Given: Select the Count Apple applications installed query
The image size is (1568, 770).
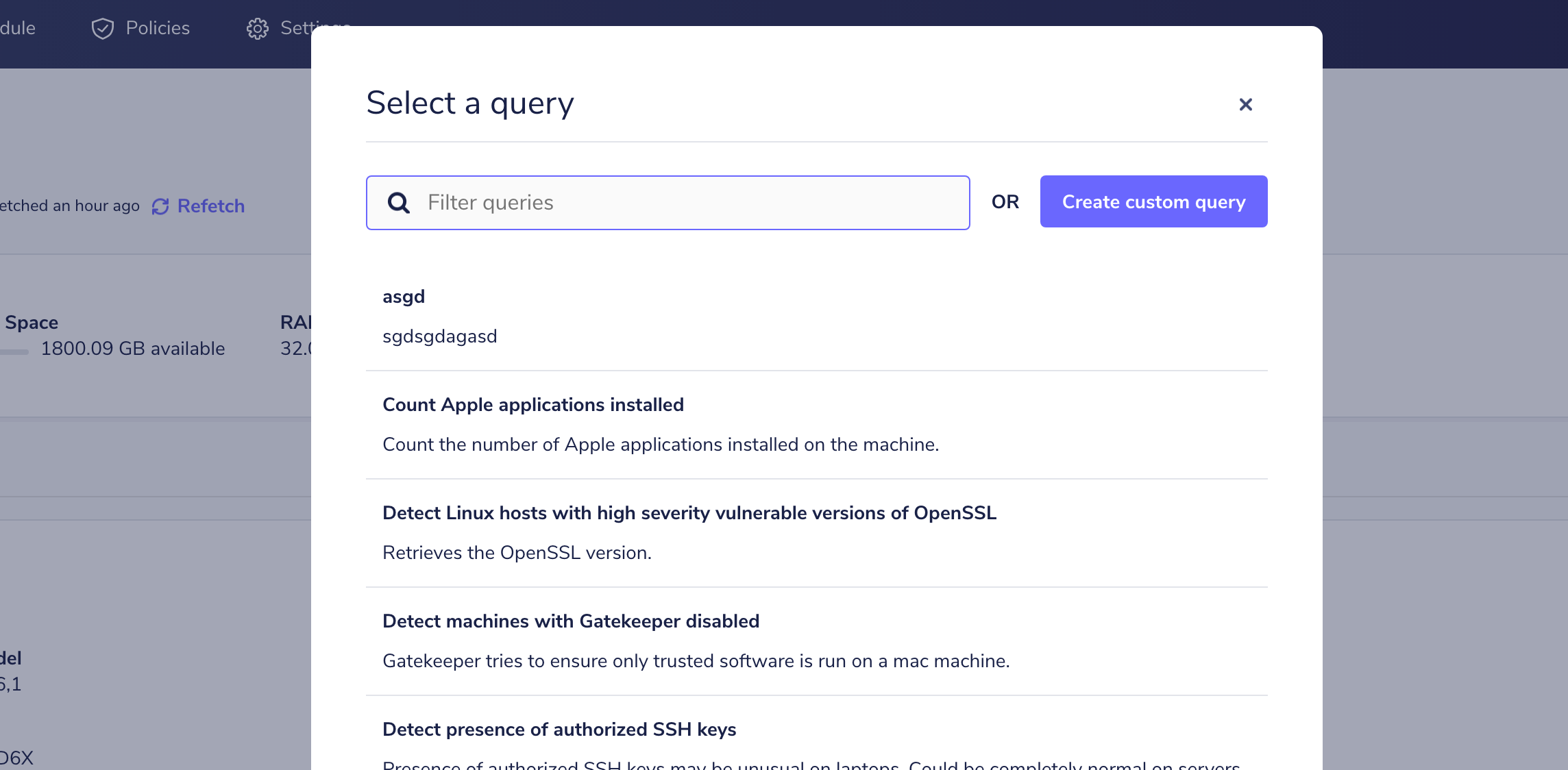Looking at the screenshot, I should [533, 405].
